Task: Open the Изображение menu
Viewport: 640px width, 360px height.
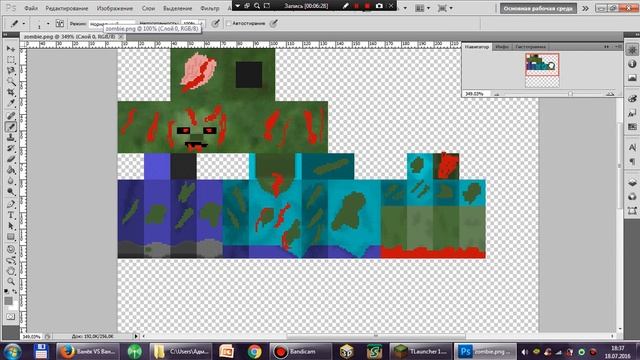Action: (115, 8)
